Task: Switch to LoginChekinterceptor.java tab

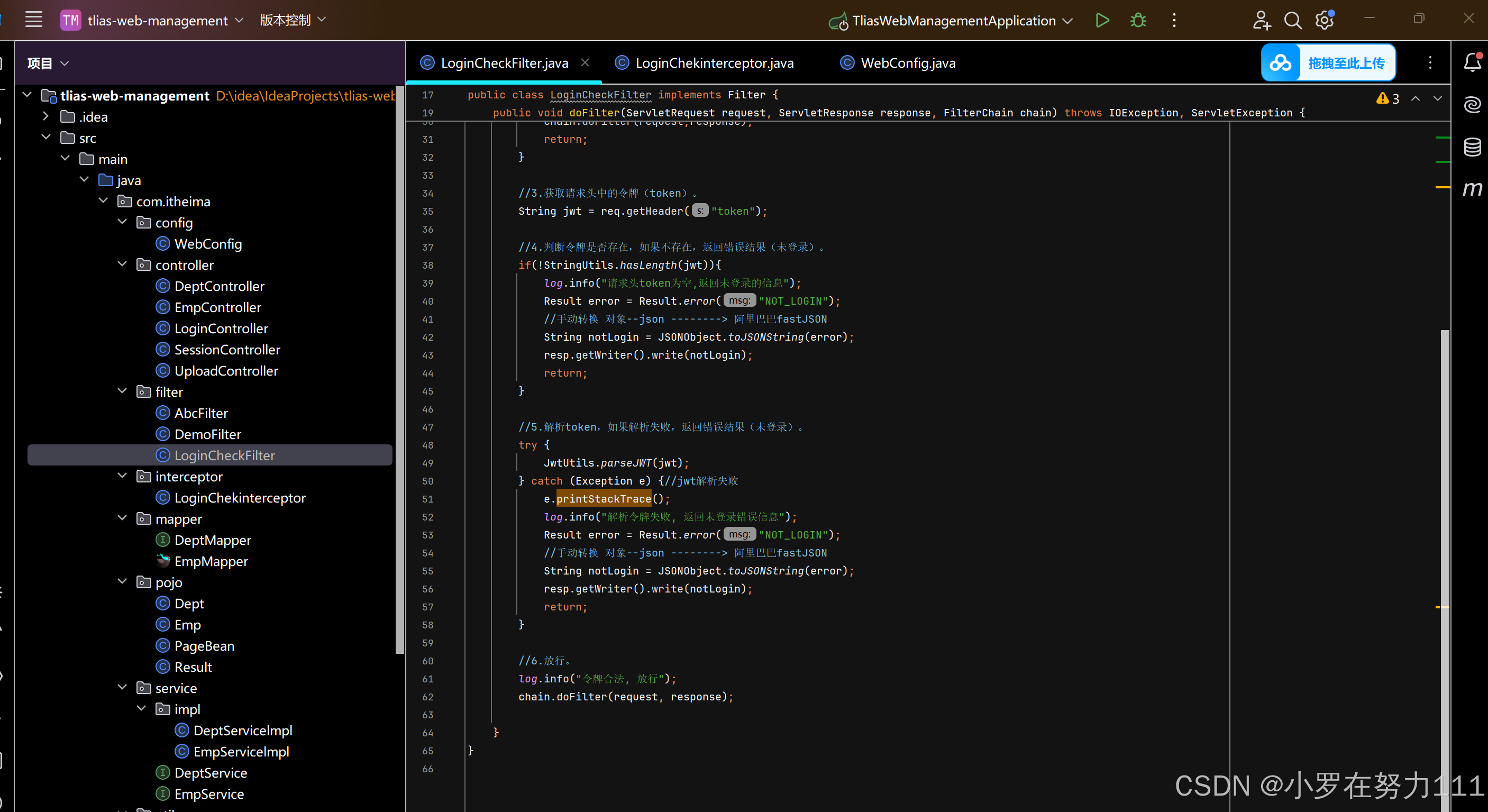Action: (714, 63)
